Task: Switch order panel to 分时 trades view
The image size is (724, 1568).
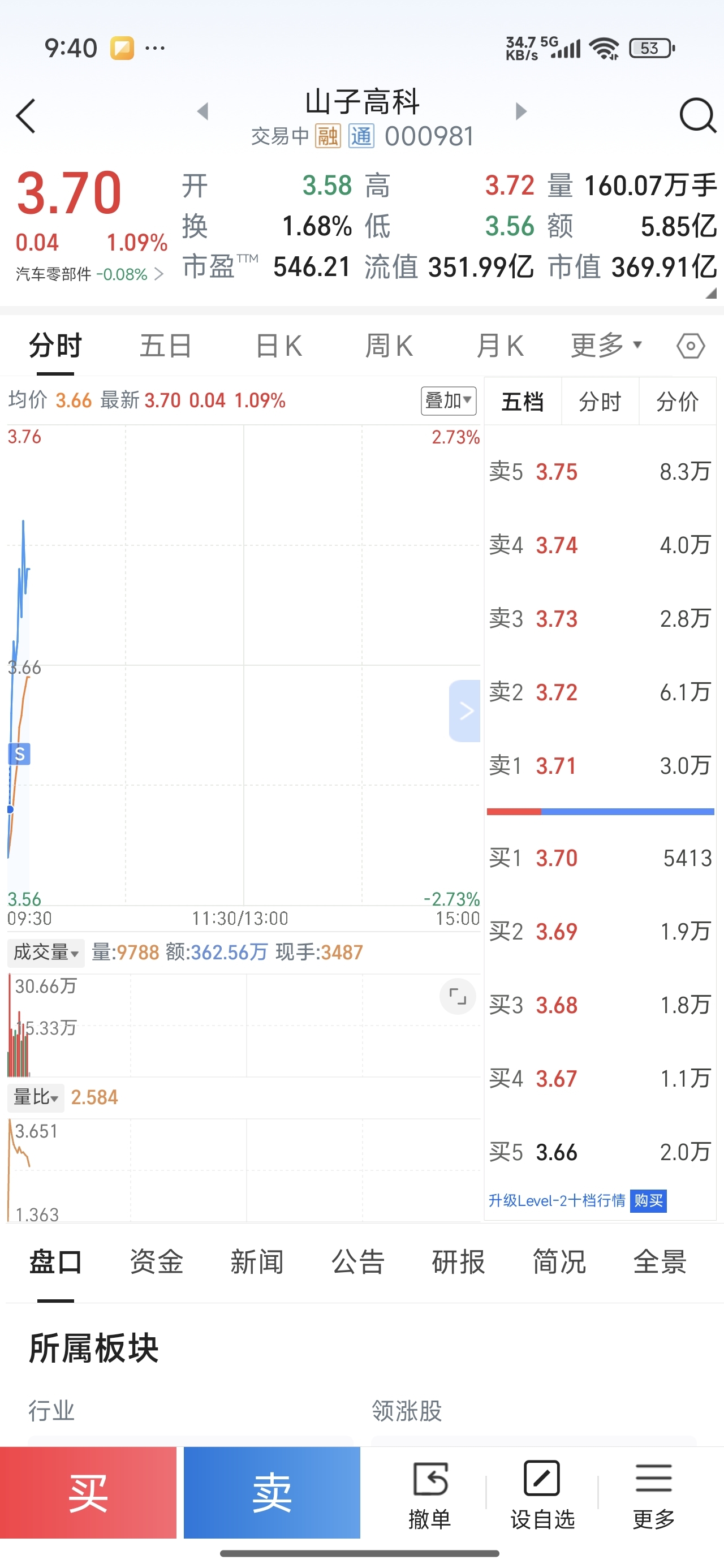Action: (x=600, y=402)
